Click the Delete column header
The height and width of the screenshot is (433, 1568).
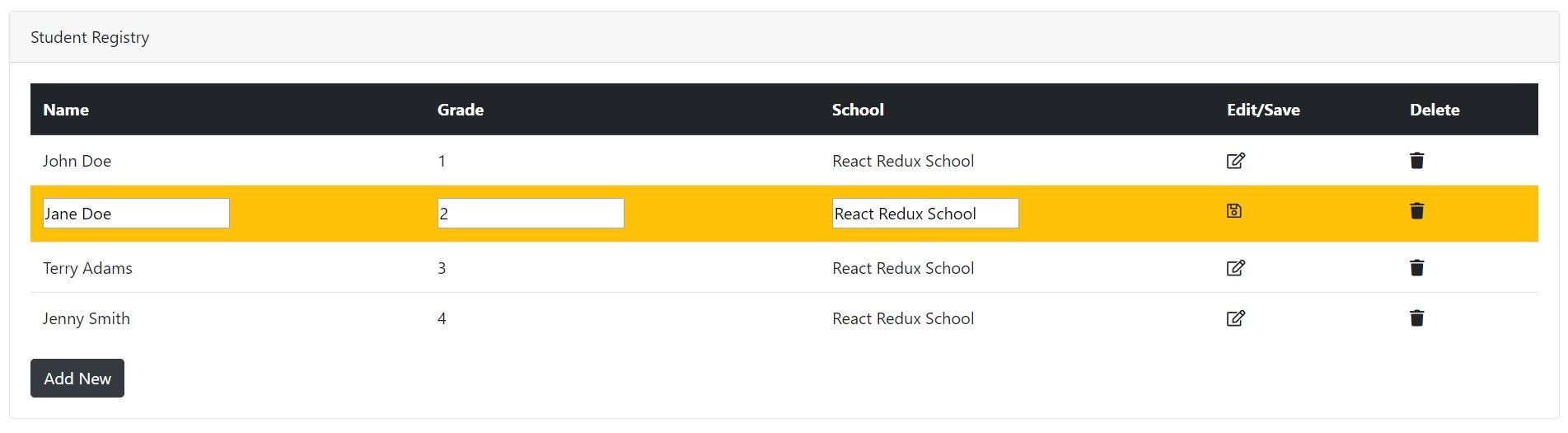coord(1435,110)
